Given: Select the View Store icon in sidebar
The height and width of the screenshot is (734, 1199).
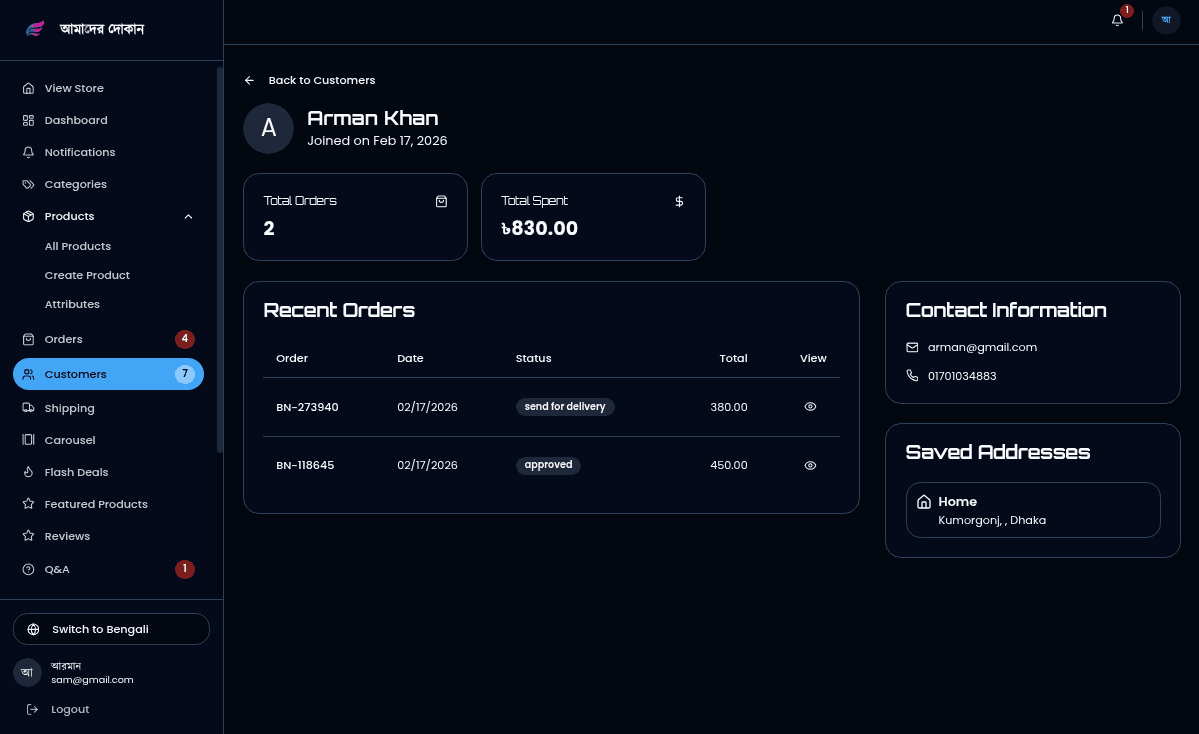Looking at the screenshot, I should (x=28, y=88).
